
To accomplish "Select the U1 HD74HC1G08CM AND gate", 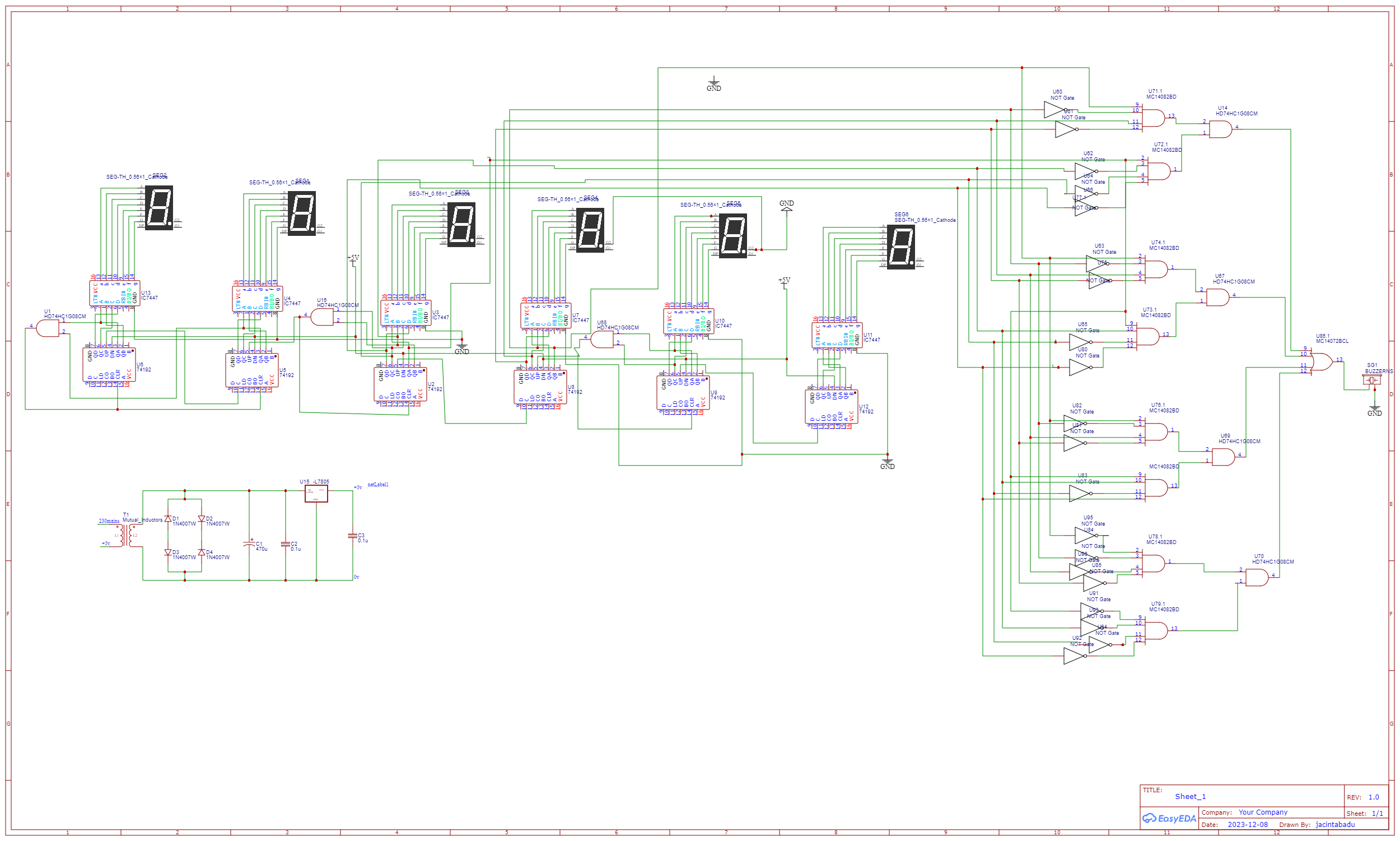I will (48, 328).
